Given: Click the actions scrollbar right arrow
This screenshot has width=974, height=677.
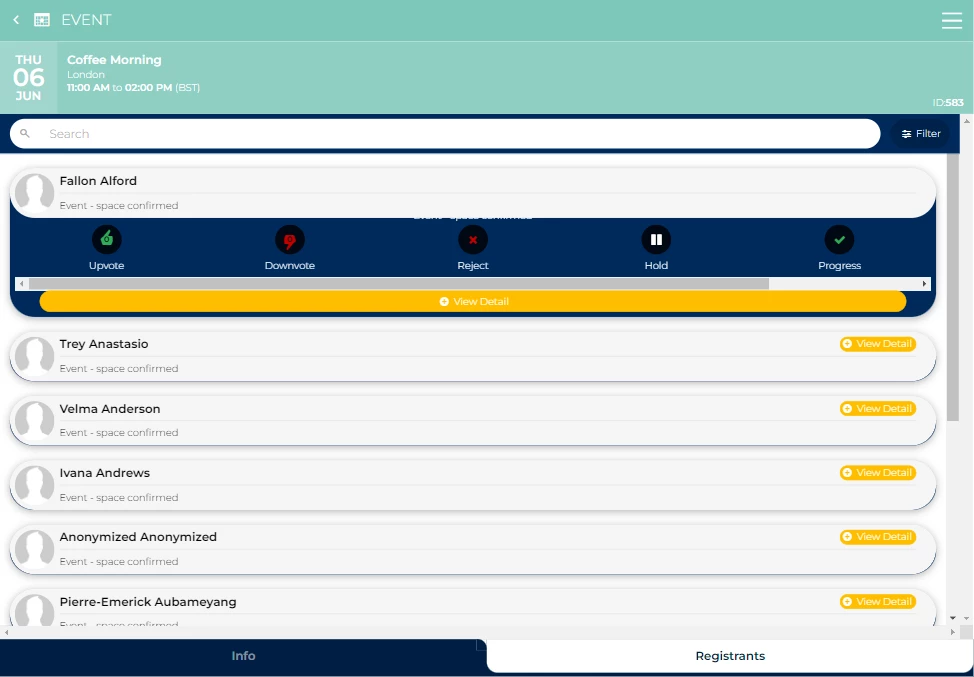Looking at the screenshot, I should [924, 284].
